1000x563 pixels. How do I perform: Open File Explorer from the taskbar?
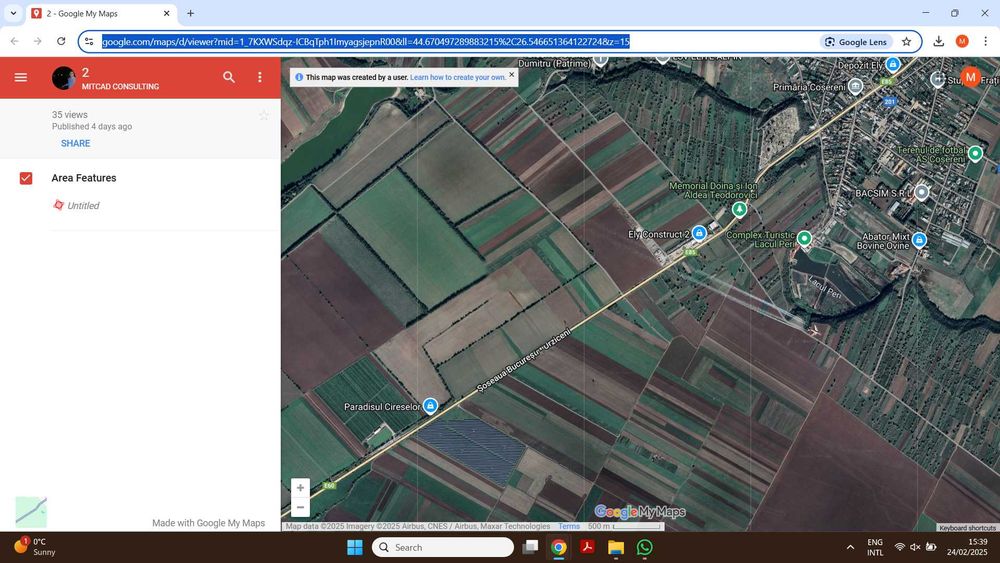[x=615, y=547]
